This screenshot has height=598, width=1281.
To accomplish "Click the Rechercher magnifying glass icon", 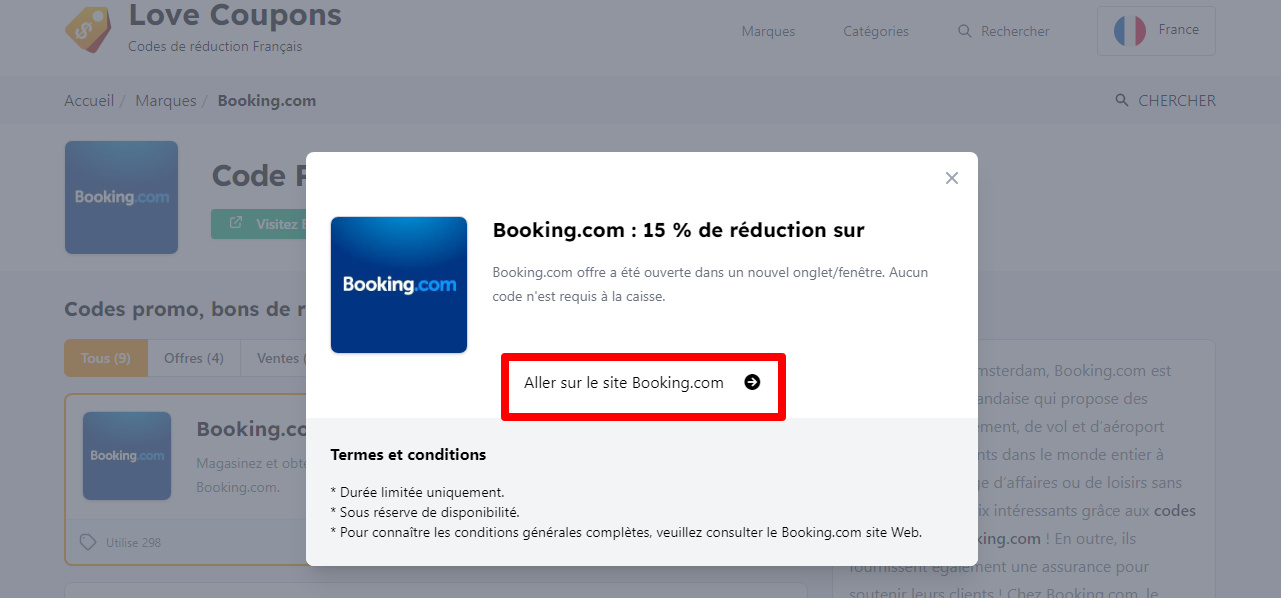I will 962,31.
